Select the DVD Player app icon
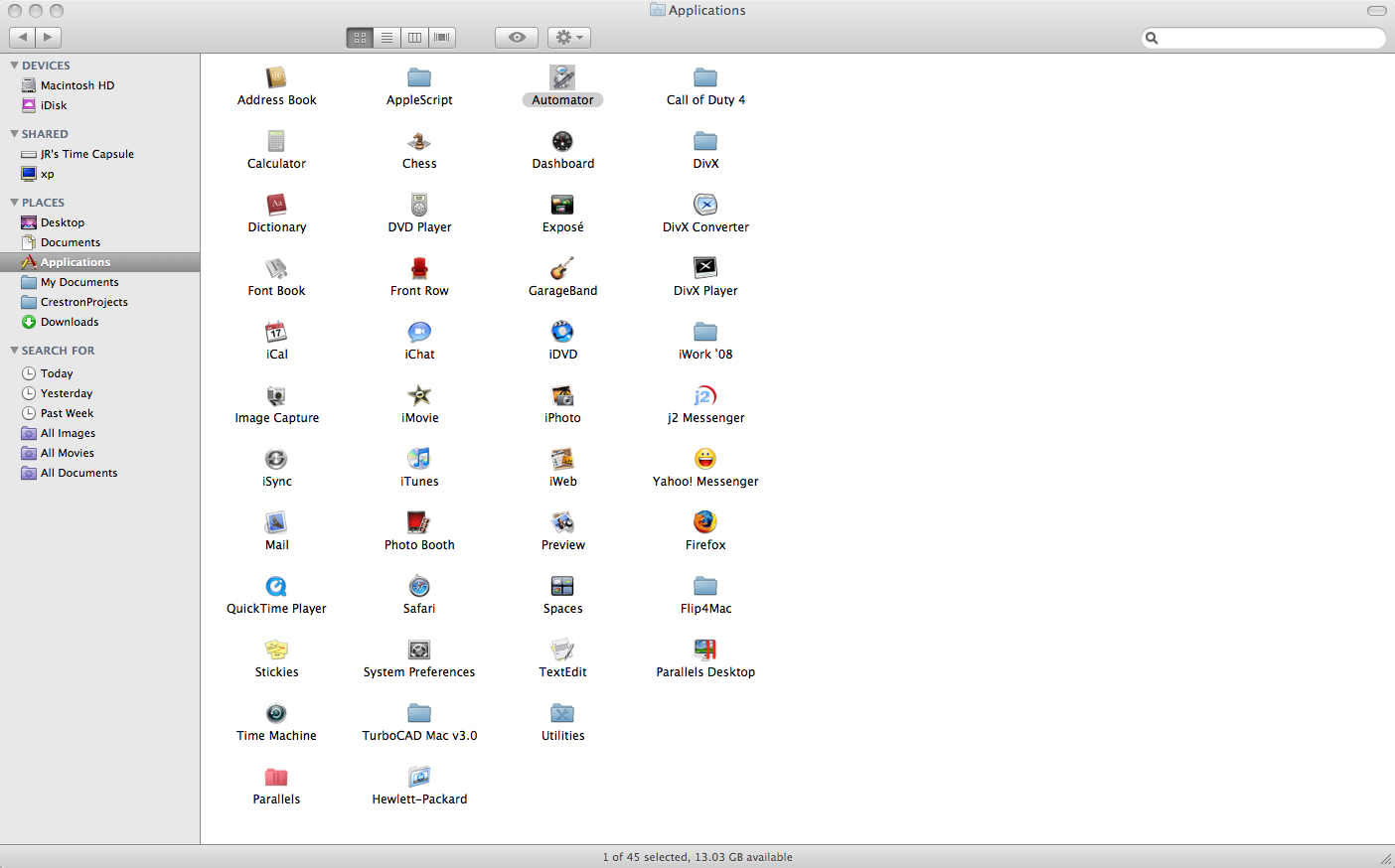Viewport: 1395px width, 868px height. (x=419, y=205)
